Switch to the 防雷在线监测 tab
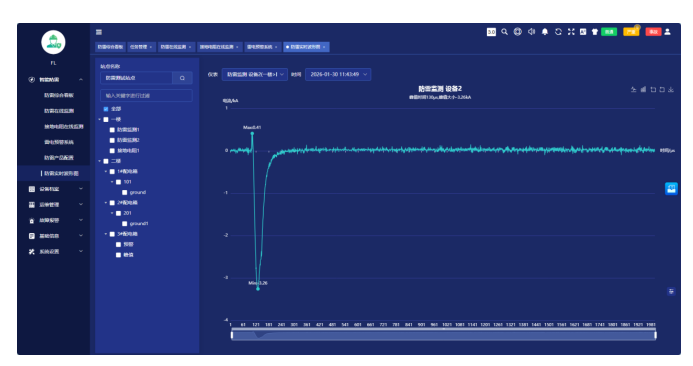The height and width of the screenshot is (366, 693). pyautogui.click(x=176, y=47)
